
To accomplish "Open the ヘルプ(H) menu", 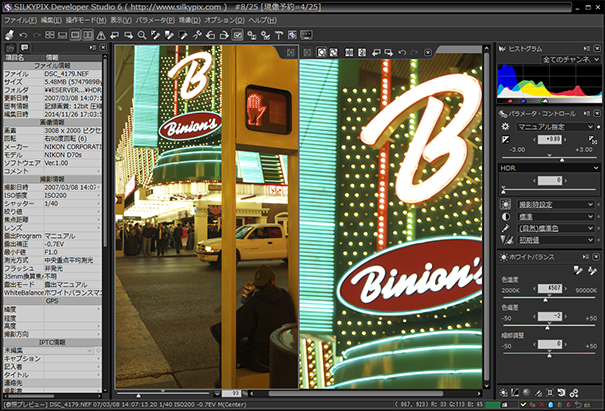I will [262, 20].
